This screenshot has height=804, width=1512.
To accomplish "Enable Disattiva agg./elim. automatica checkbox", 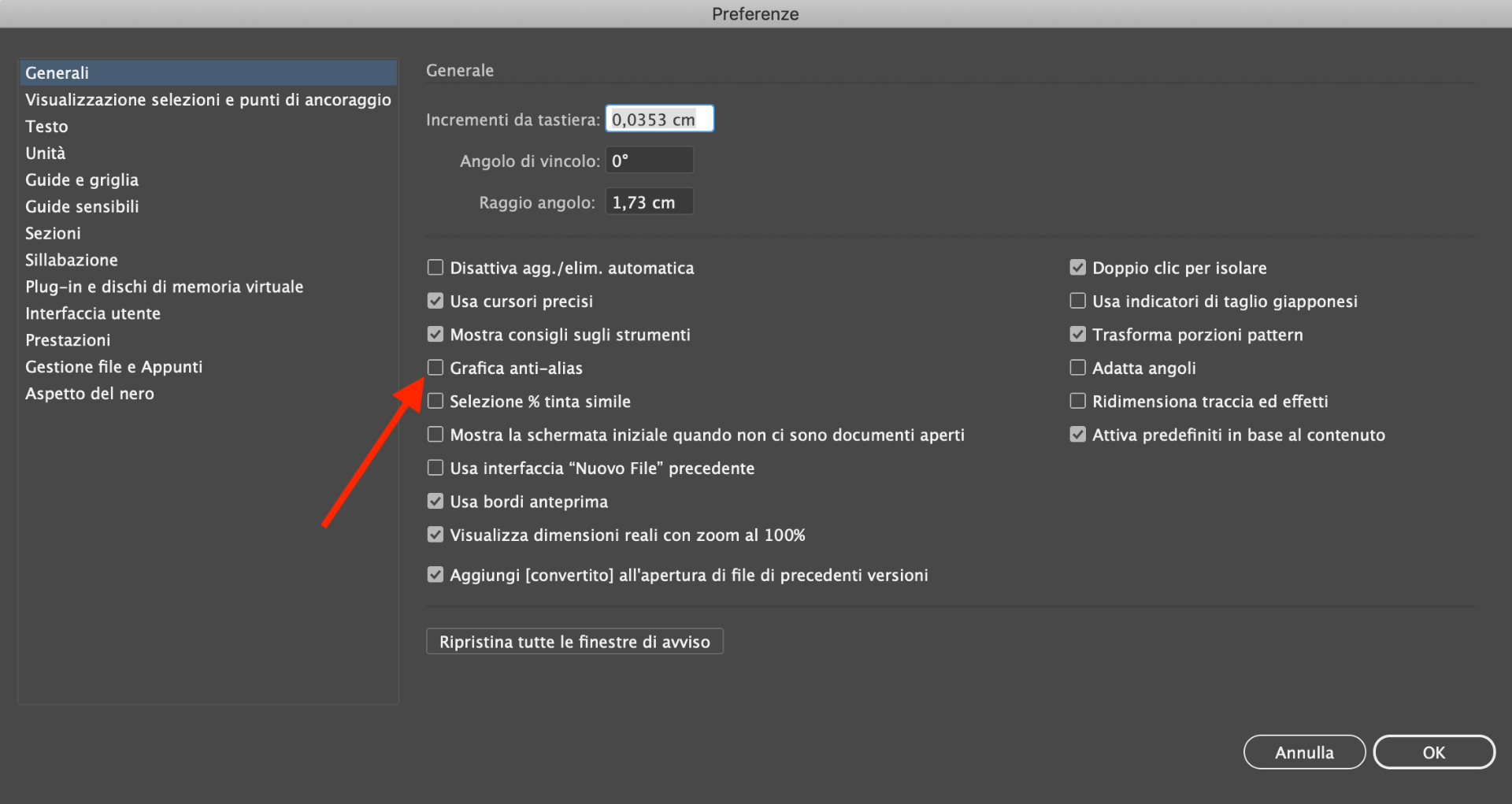I will [x=435, y=268].
